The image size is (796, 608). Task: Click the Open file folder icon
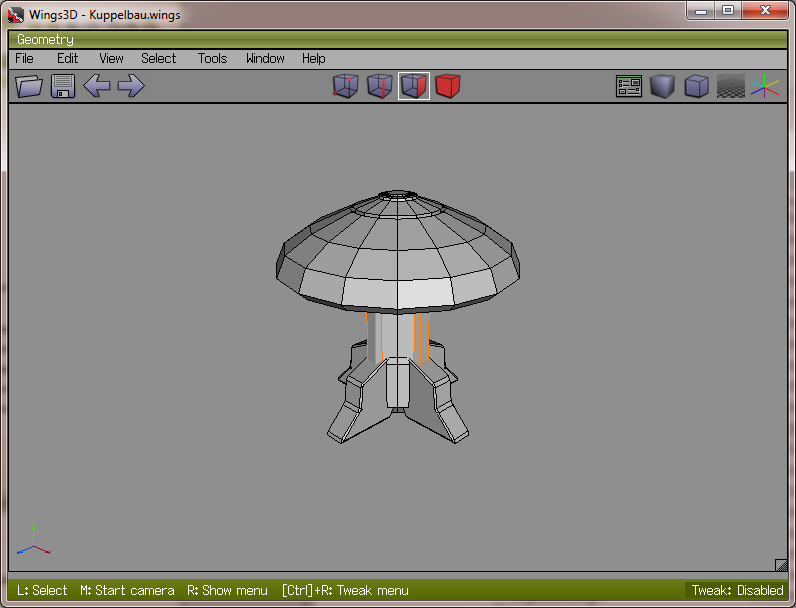pos(30,86)
